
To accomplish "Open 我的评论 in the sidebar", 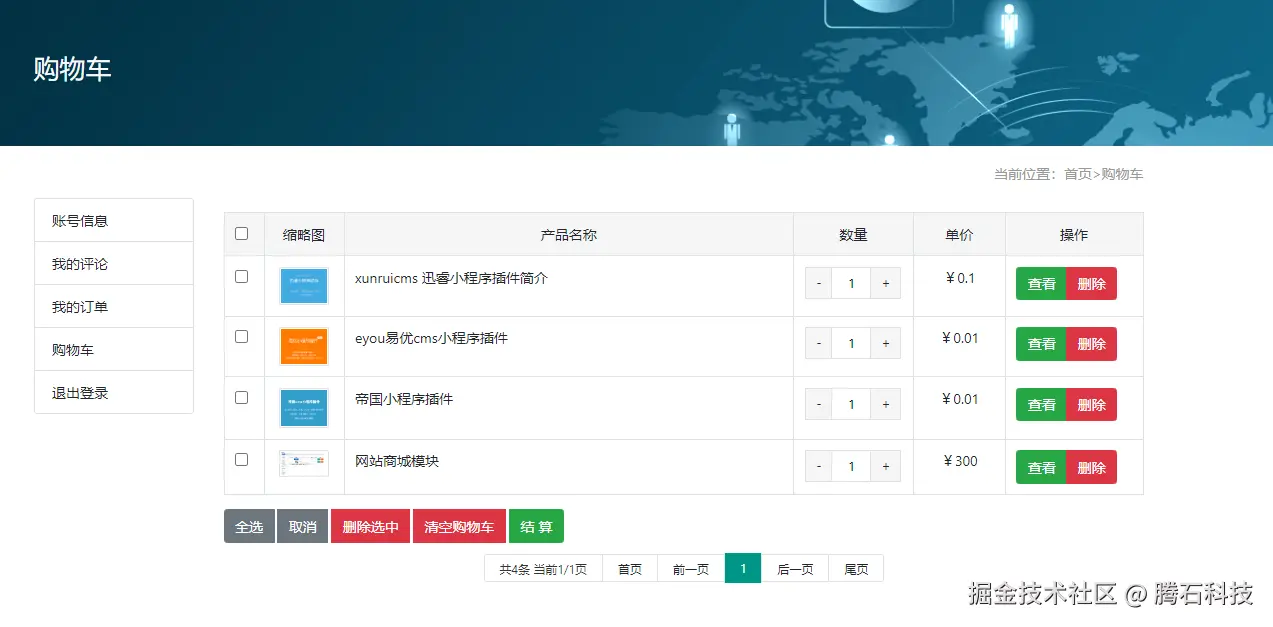I will coord(114,264).
